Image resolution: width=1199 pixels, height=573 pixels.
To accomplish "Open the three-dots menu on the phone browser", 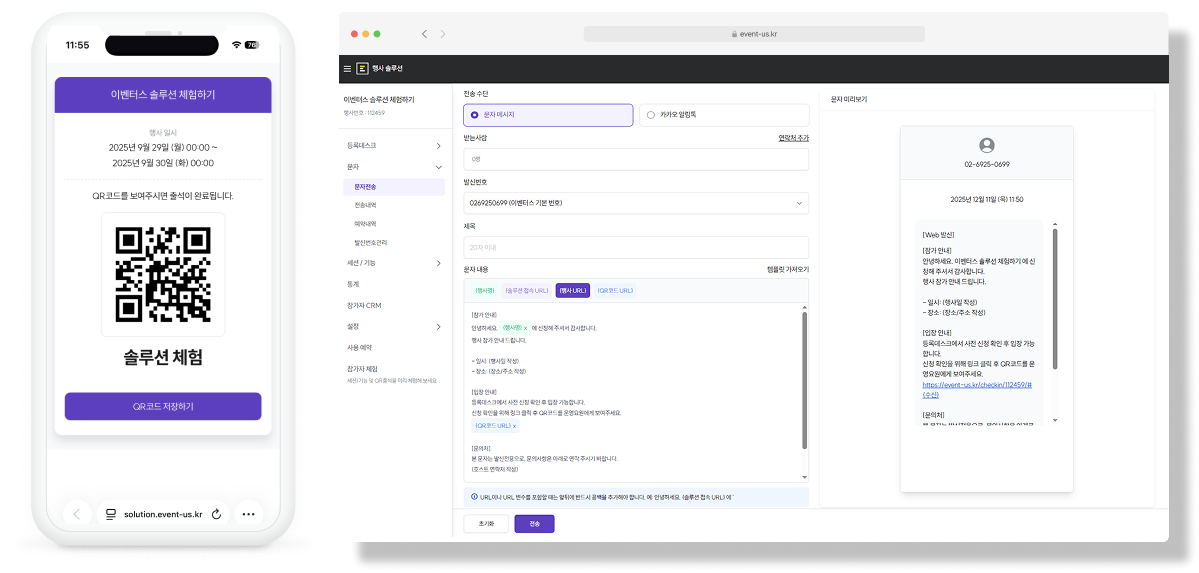I will (248, 514).
